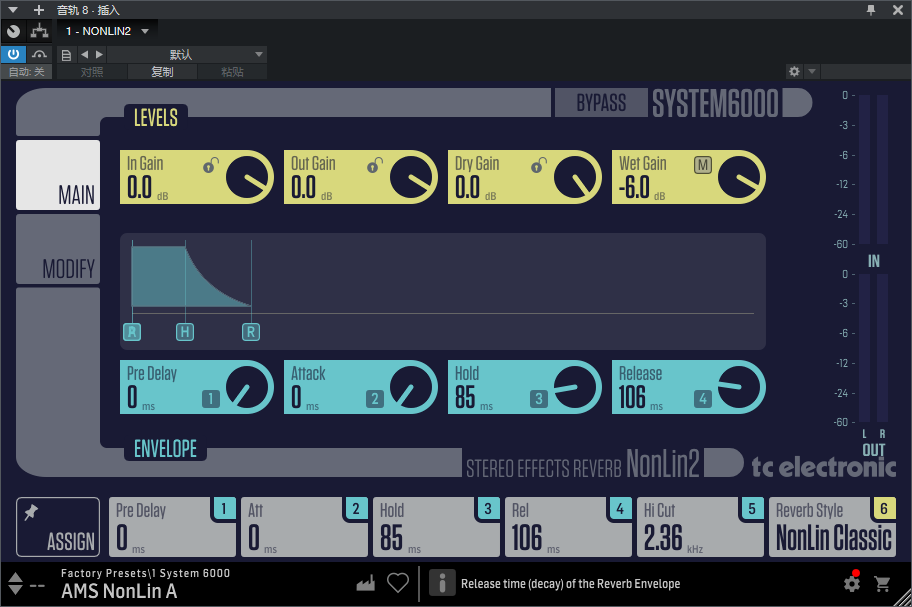Click the OUT level meter
Viewport: 912px width, 607px height.
click(873, 348)
